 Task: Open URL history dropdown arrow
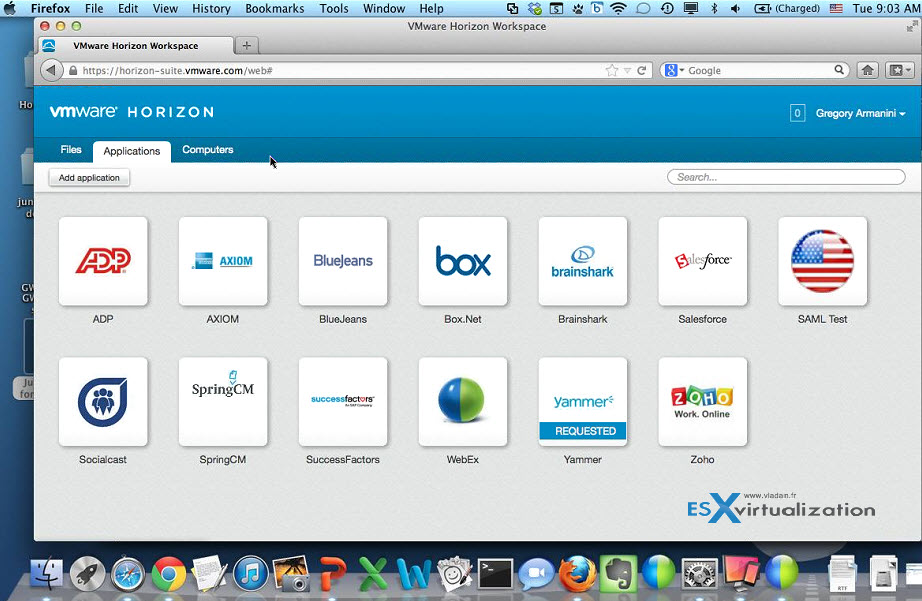tap(627, 71)
